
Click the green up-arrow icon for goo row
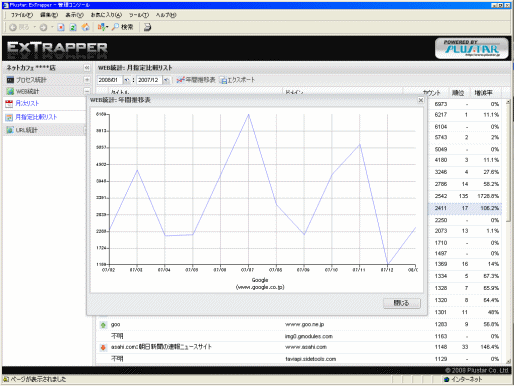[x=103, y=325]
